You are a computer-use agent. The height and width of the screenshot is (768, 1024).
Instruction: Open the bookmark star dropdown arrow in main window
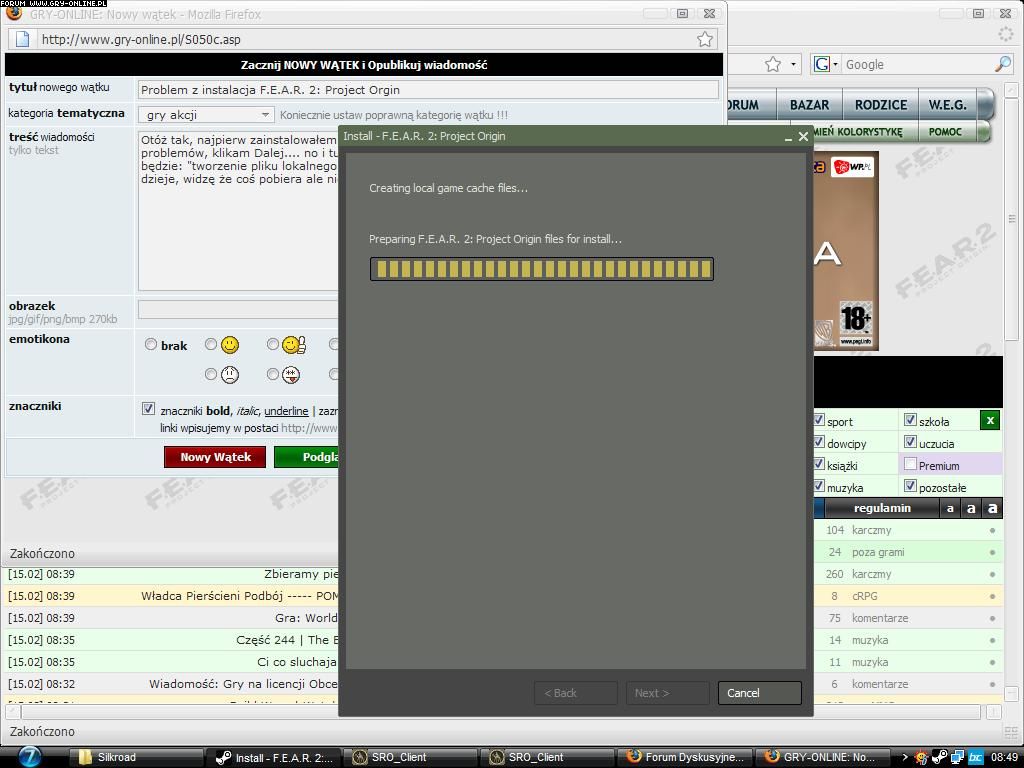(794, 64)
